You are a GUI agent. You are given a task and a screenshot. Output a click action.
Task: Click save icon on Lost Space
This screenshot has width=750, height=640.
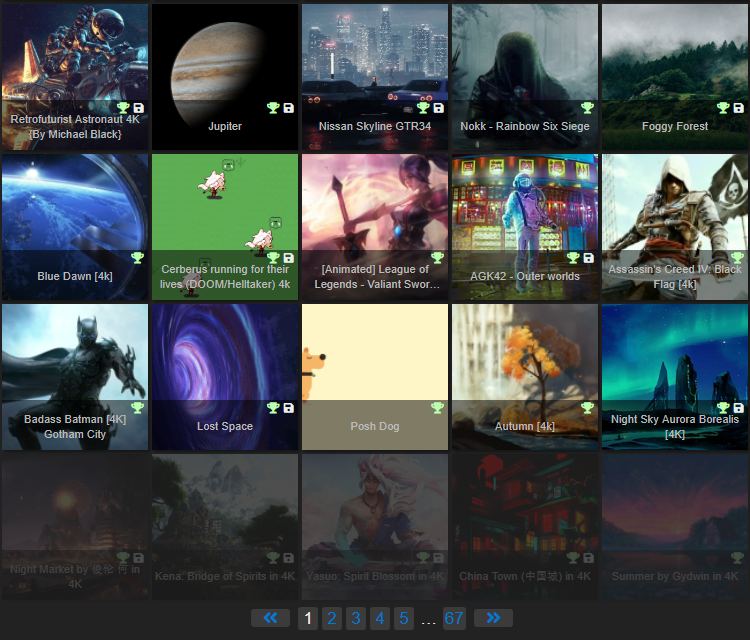[288, 408]
